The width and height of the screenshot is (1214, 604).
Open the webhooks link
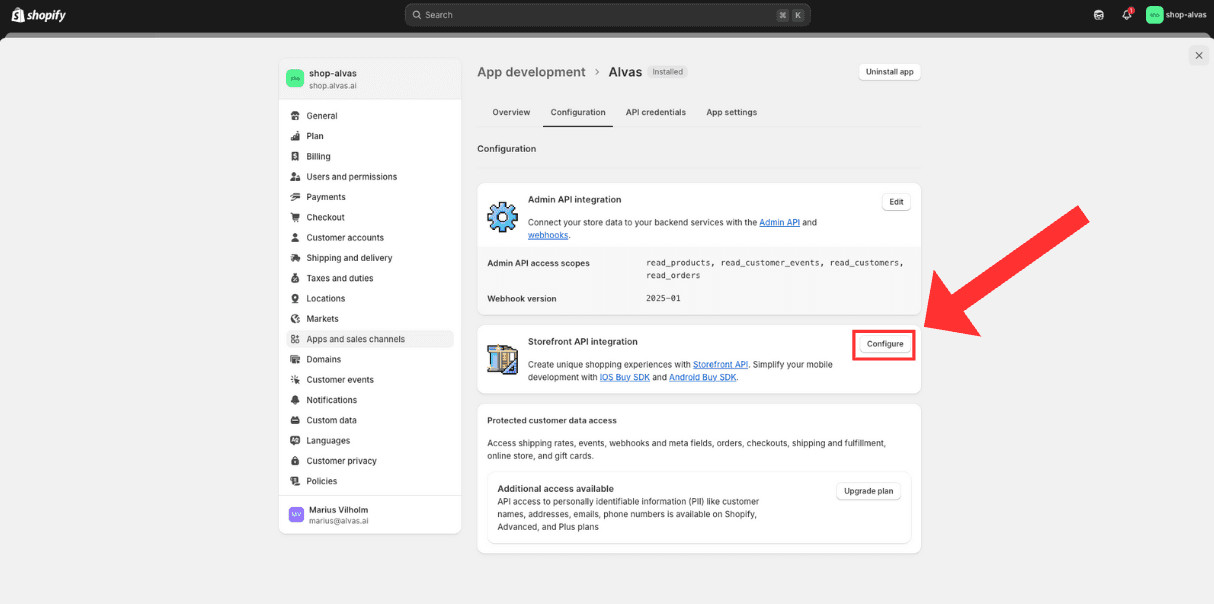click(x=548, y=235)
